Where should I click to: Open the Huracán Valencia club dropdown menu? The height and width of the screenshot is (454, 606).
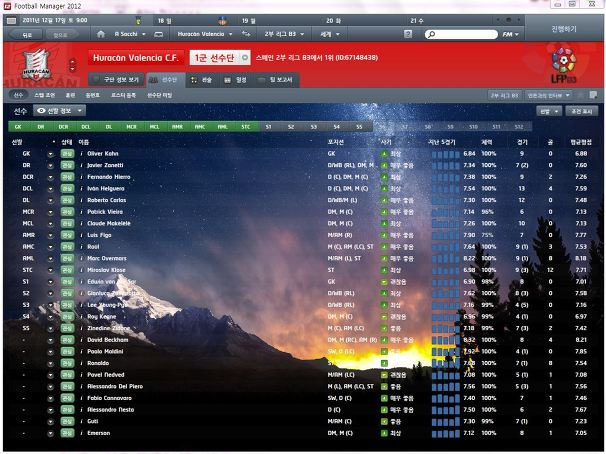[205, 34]
